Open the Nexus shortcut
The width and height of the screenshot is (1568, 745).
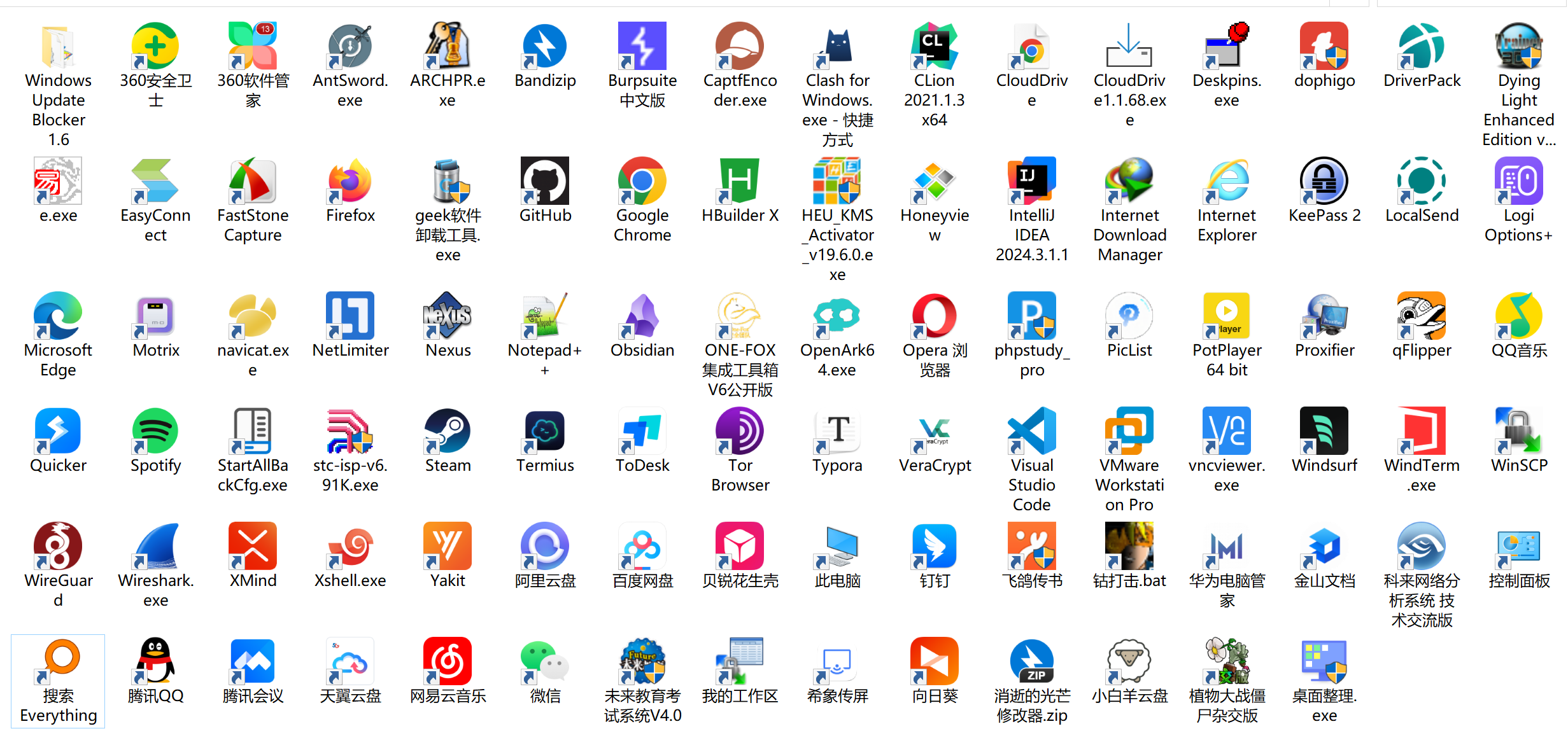click(x=448, y=316)
